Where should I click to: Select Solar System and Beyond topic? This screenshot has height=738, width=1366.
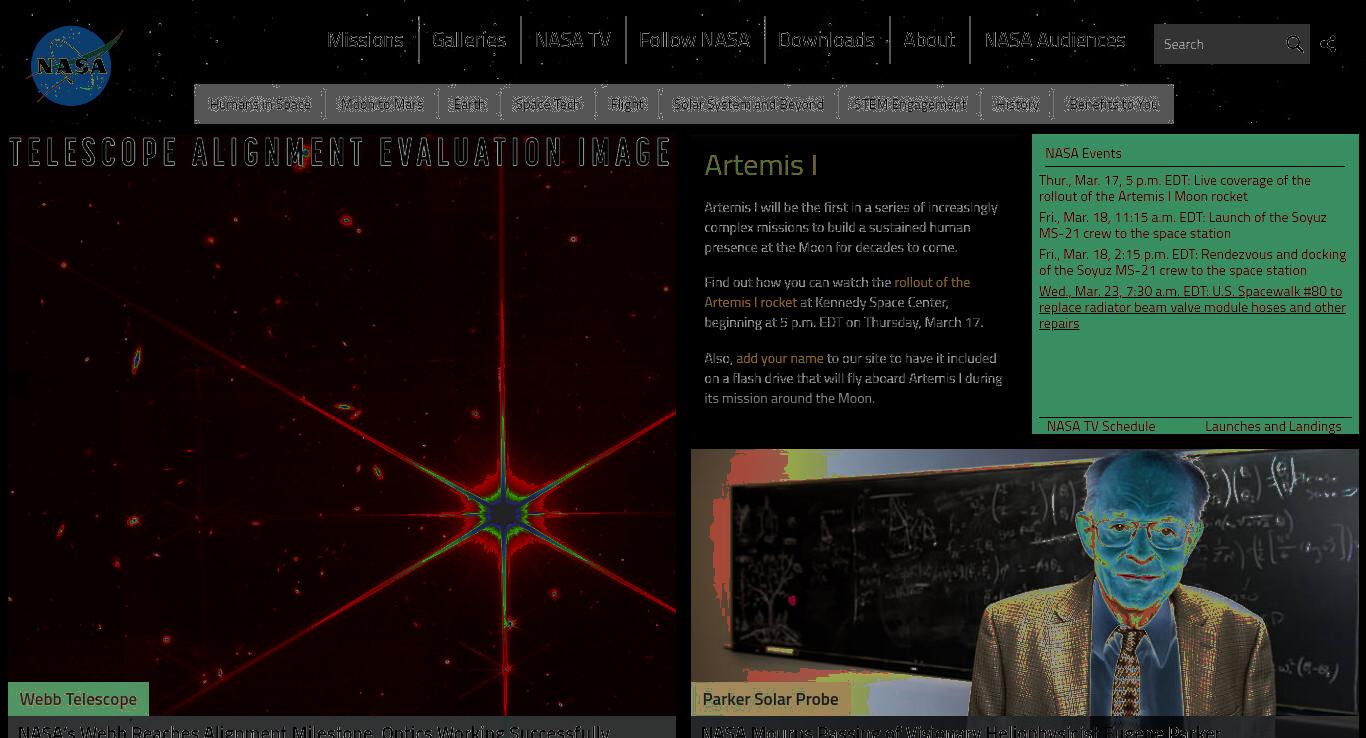(x=748, y=104)
